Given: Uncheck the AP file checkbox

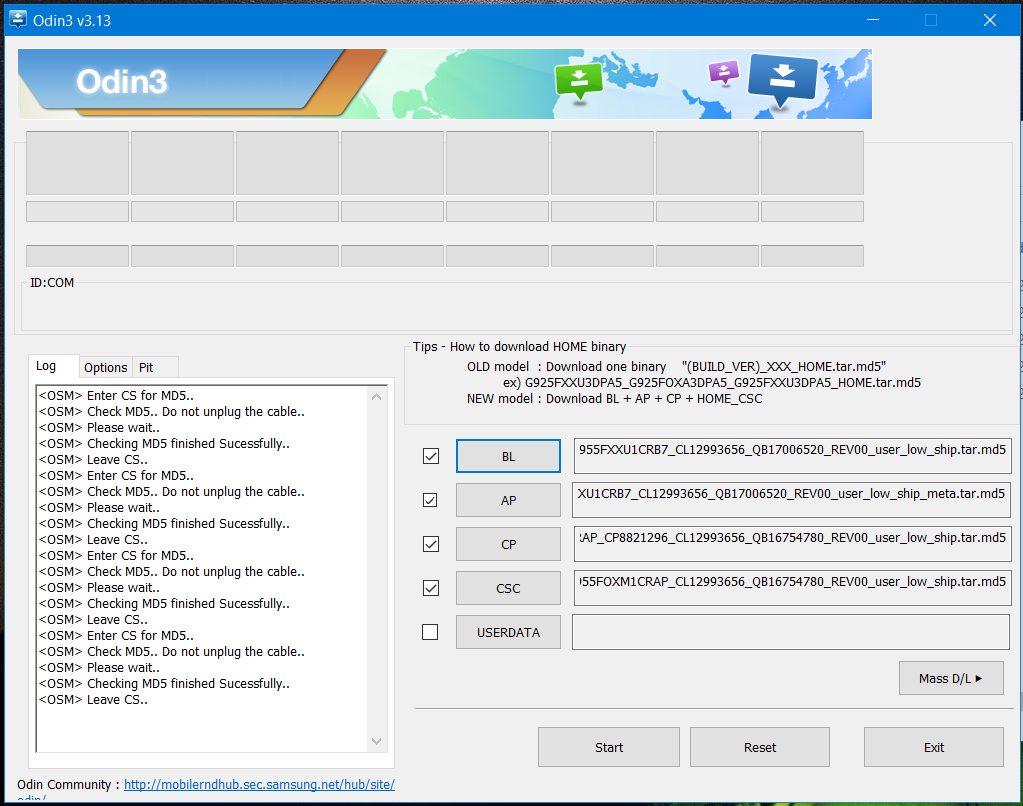Looking at the screenshot, I should (x=431, y=500).
